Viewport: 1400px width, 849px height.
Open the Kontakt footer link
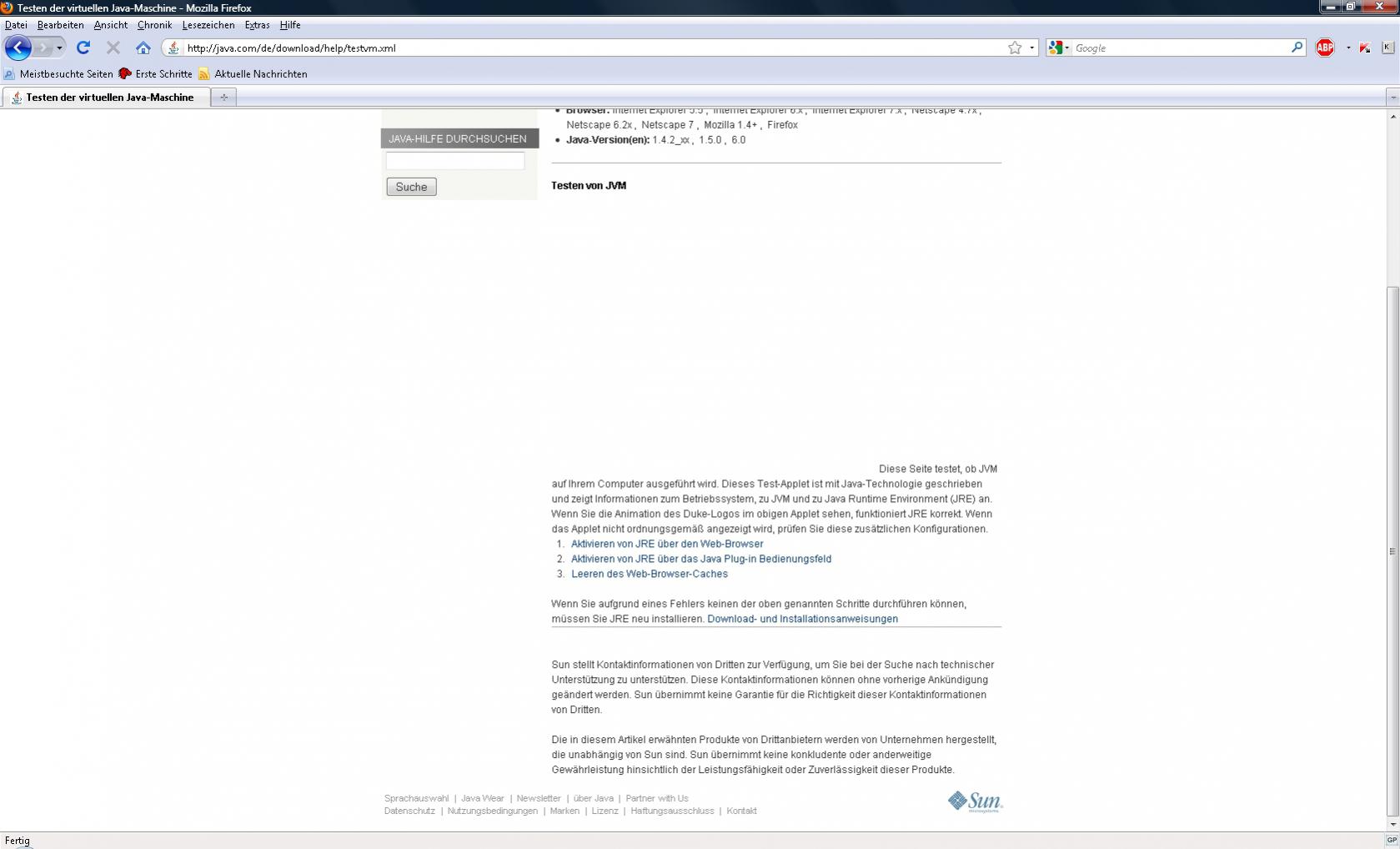click(x=742, y=811)
